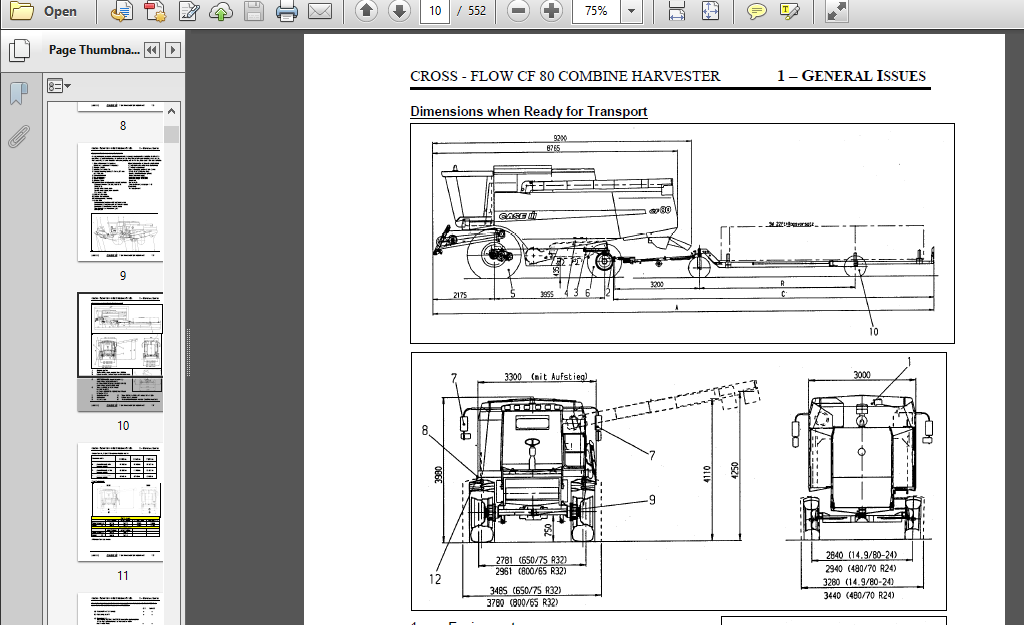The image size is (1024, 625).
Task: Go to next page with down arrow
Action: [x=400, y=11]
